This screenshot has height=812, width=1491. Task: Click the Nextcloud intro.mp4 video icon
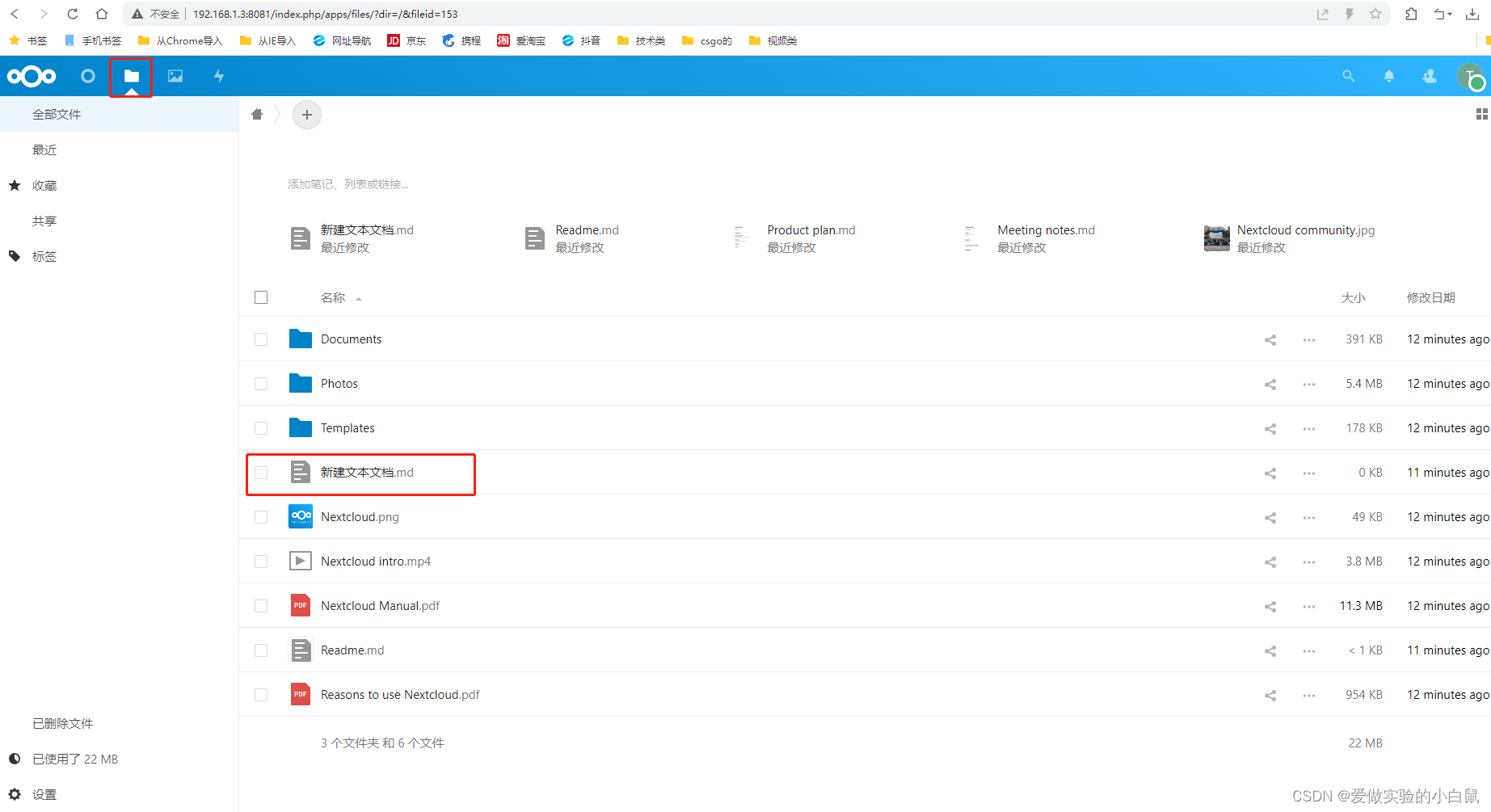[x=301, y=561]
